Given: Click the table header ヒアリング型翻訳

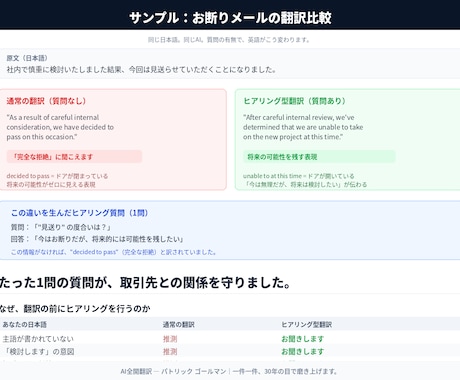Looking at the screenshot, I should tap(307, 324).
